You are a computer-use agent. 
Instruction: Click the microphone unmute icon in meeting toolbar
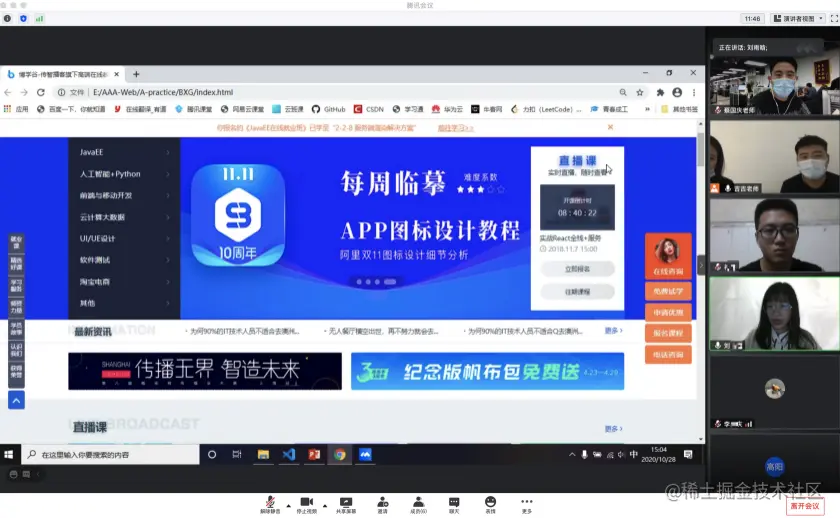[270, 502]
